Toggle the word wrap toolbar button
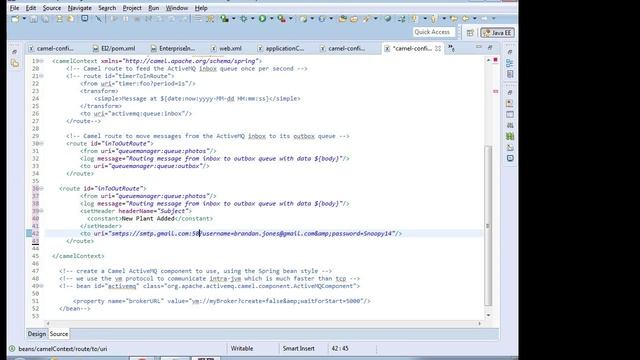Image resolution: width=640 pixels, height=360 pixels. [198, 19]
